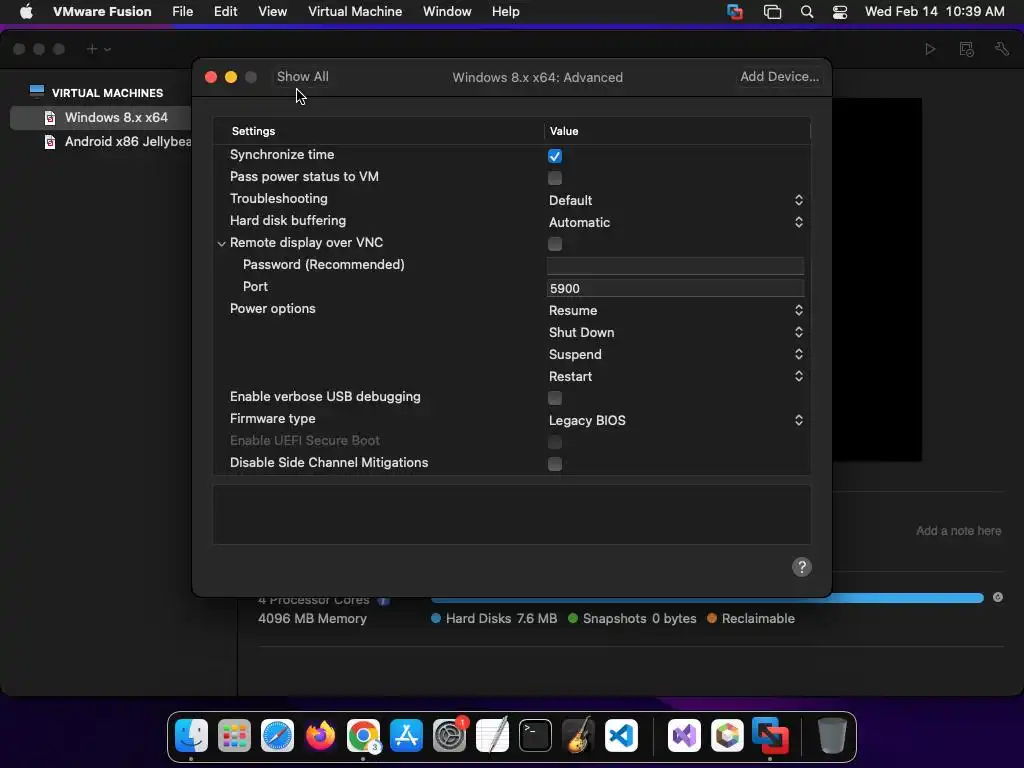Viewport: 1024px width, 768px height.
Task: Toggle Disable Side Channel Mitigations checkbox
Action: point(554,464)
